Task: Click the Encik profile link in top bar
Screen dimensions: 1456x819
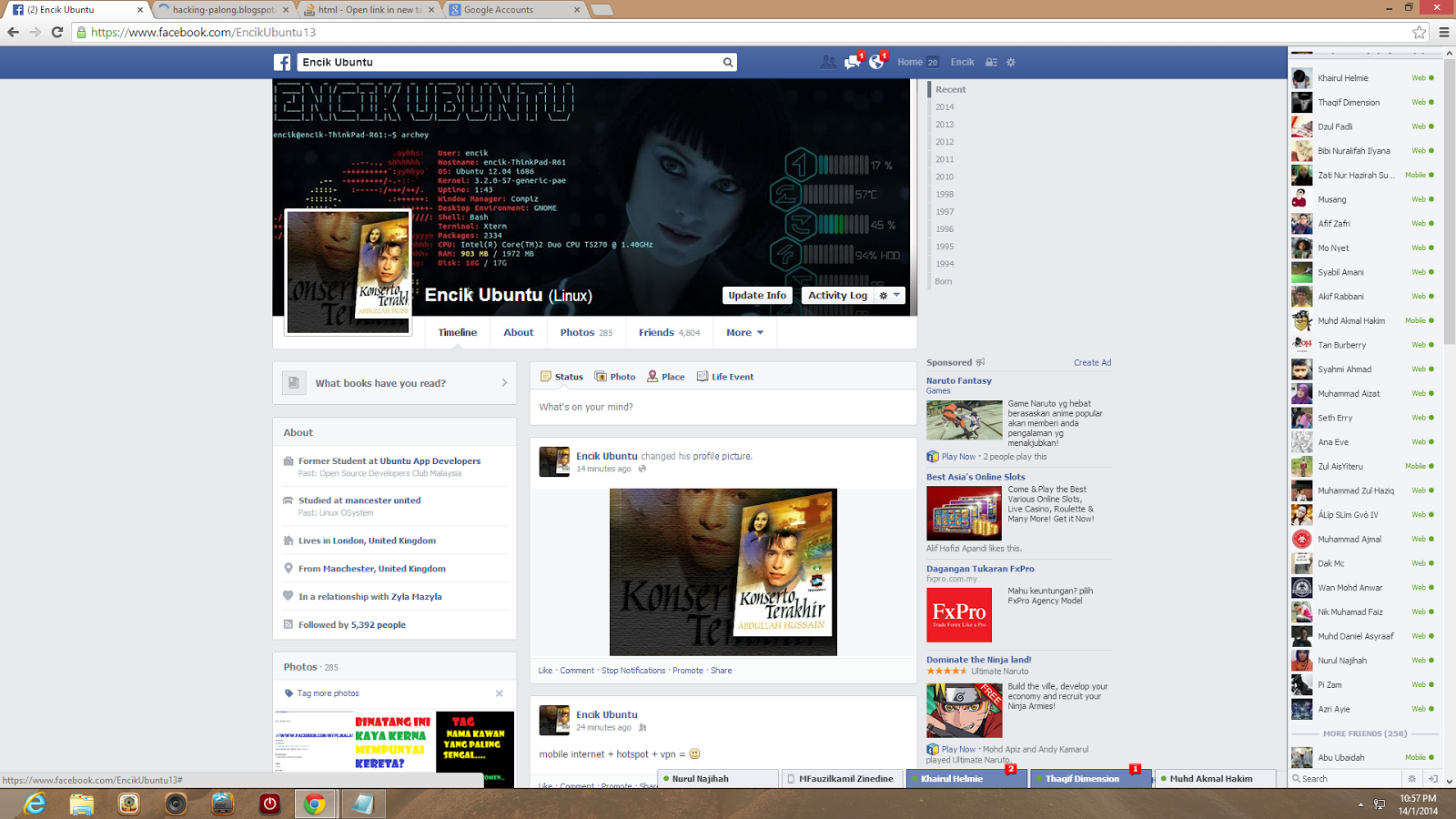Action: (962, 62)
